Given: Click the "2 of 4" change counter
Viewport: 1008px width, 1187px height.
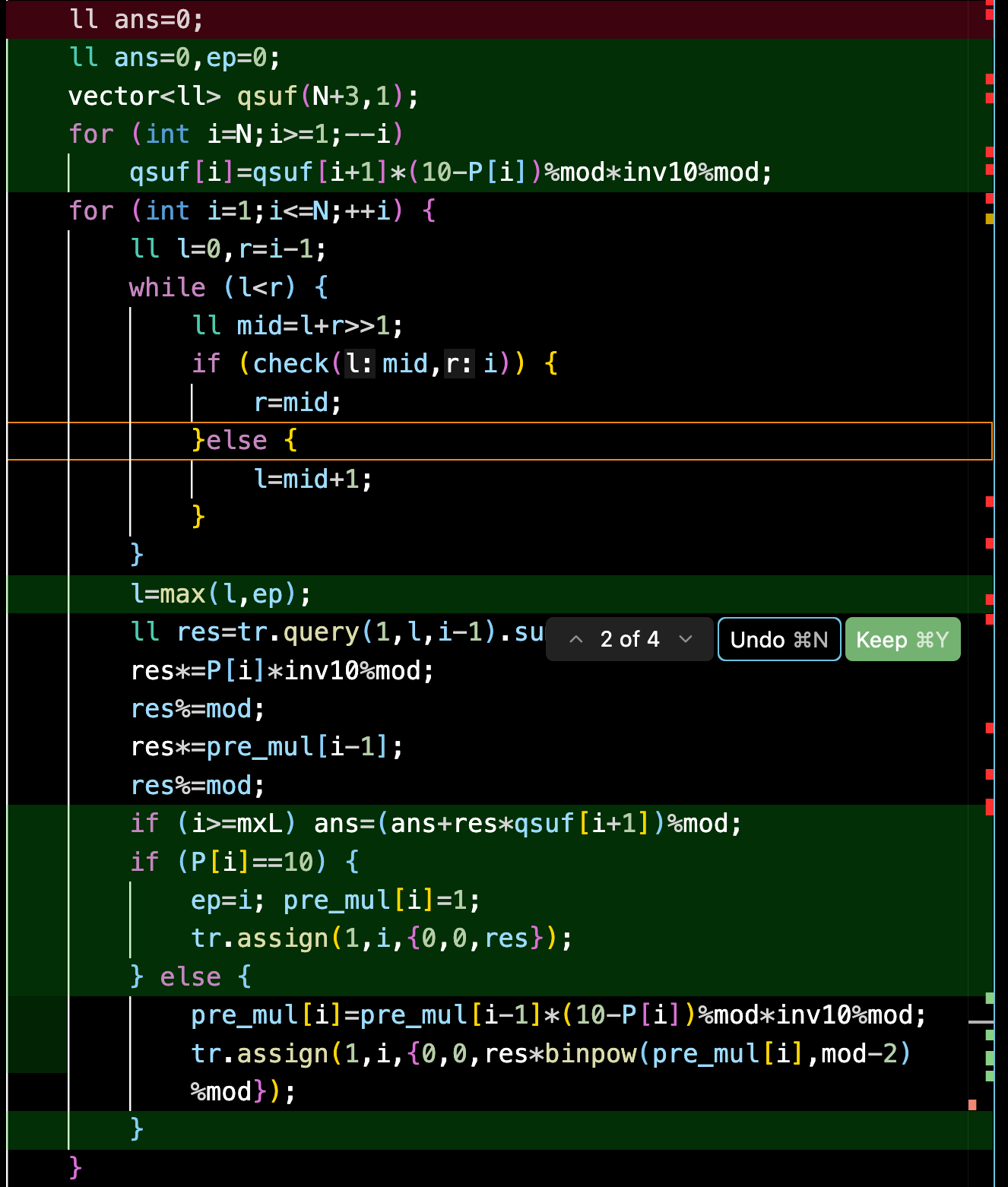Looking at the screenshot, I should click(629, 639).
